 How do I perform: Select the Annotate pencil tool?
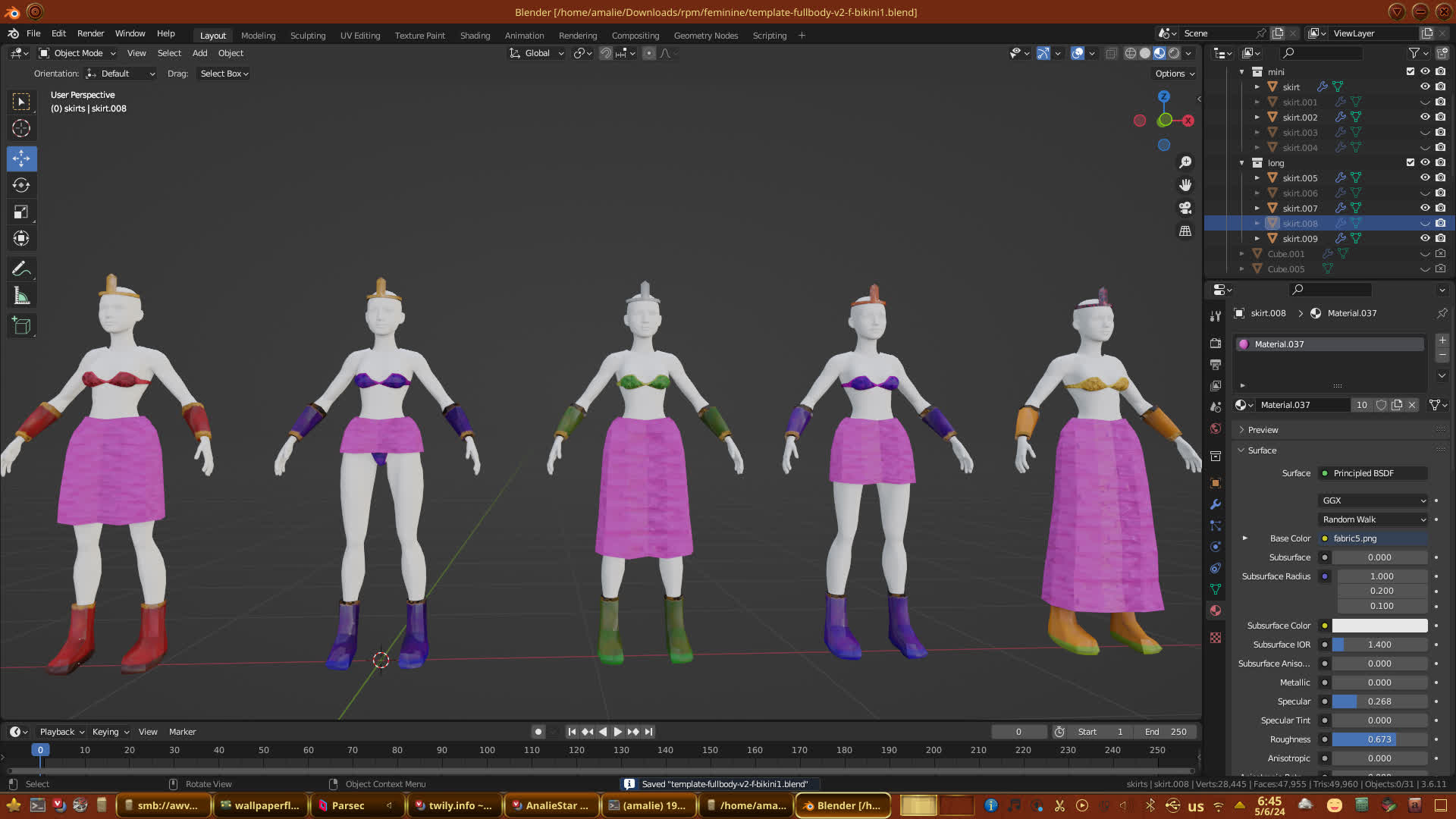click(21, 268)
